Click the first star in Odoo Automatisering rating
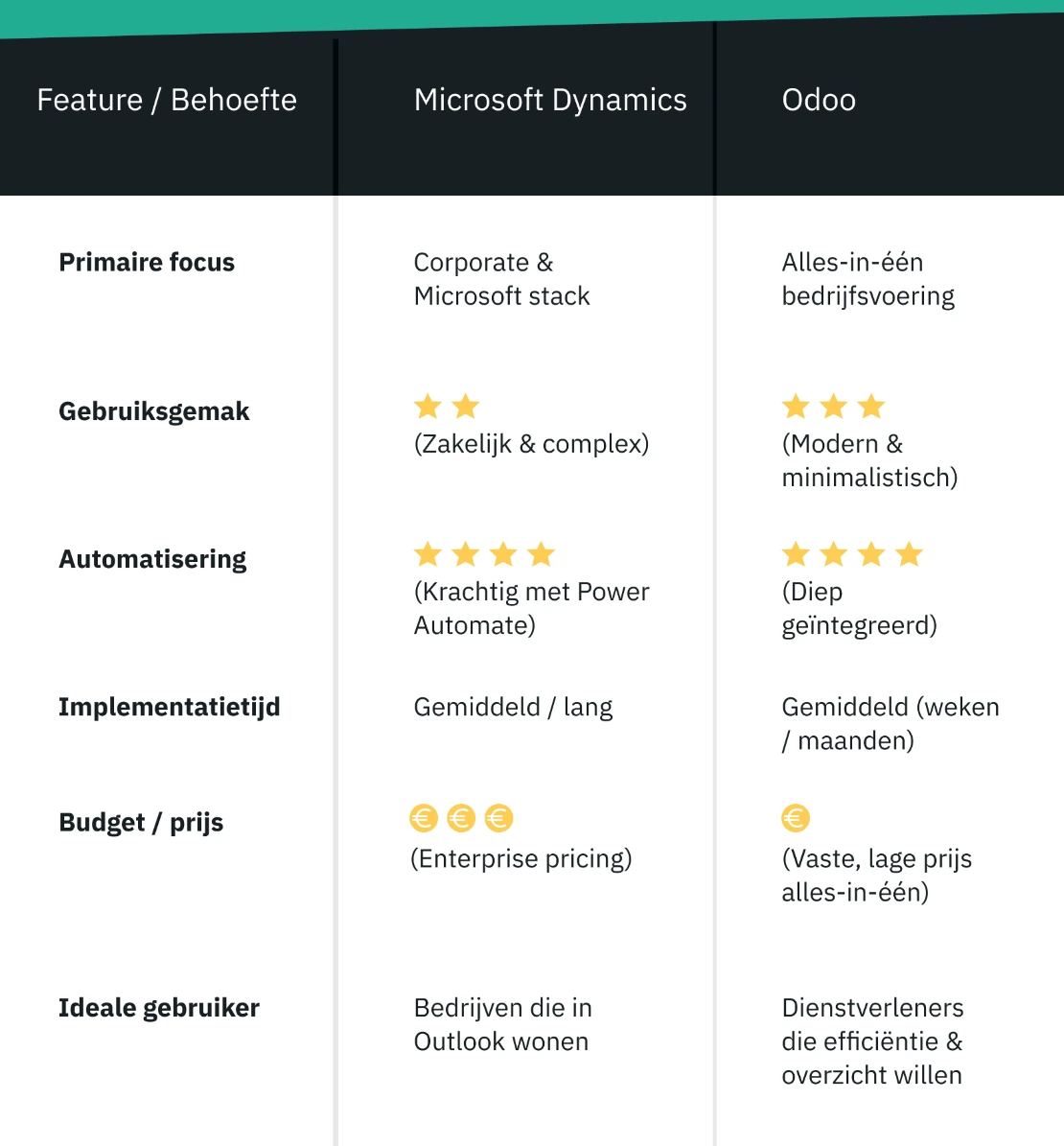Image resolution: width=1064 pixels, height=1146 pixels. pos(796,554)
